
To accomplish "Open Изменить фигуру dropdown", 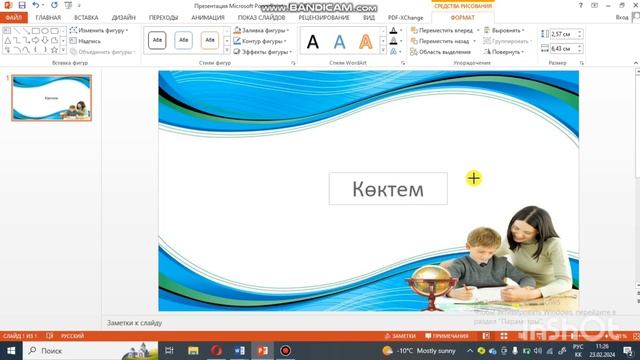I will coord(99,31).
